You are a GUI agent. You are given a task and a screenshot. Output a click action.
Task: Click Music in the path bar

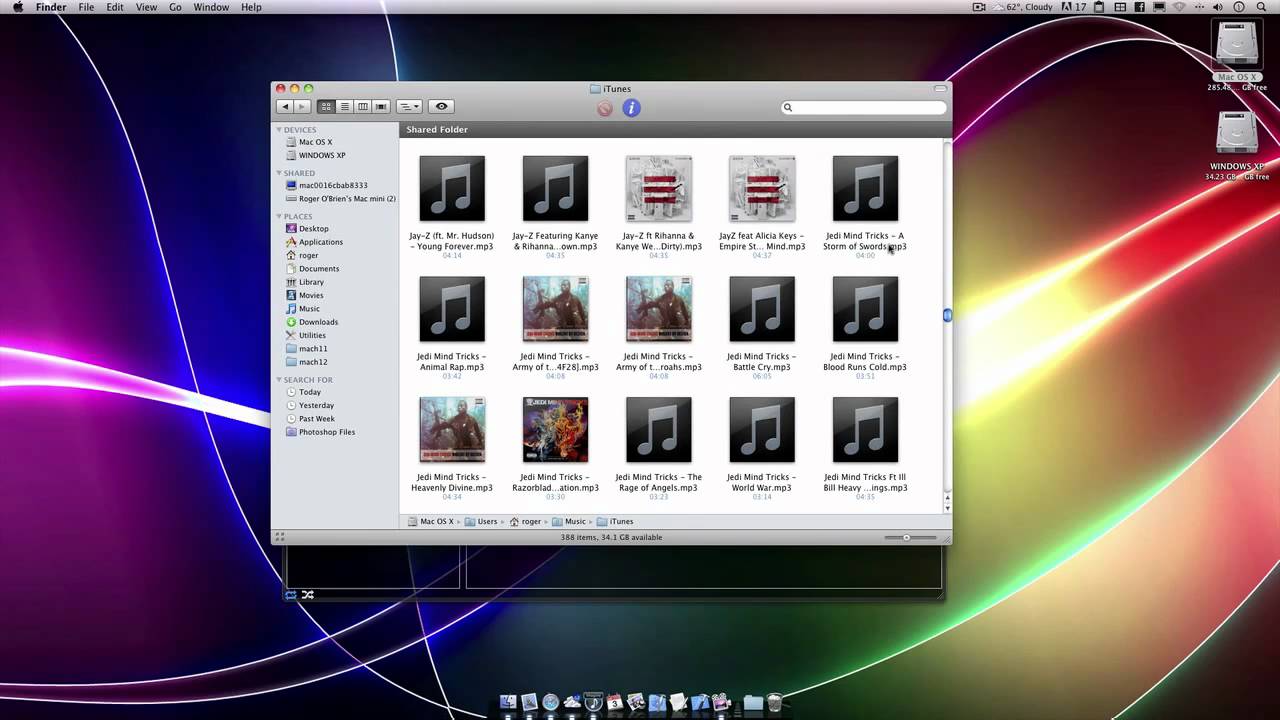coord(569,521)
